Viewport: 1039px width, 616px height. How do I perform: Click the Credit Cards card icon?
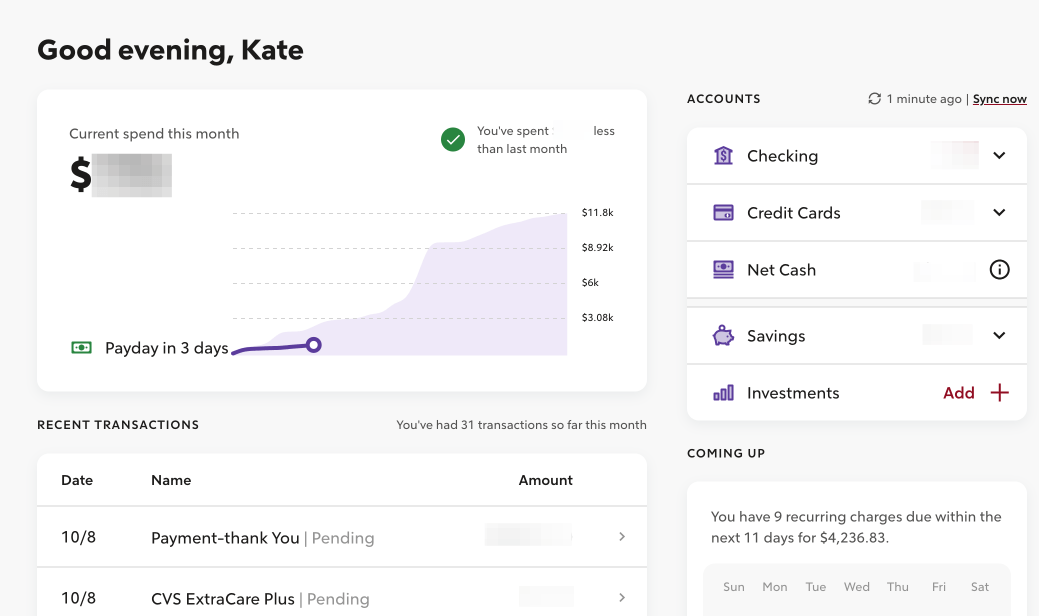point(723,213)
